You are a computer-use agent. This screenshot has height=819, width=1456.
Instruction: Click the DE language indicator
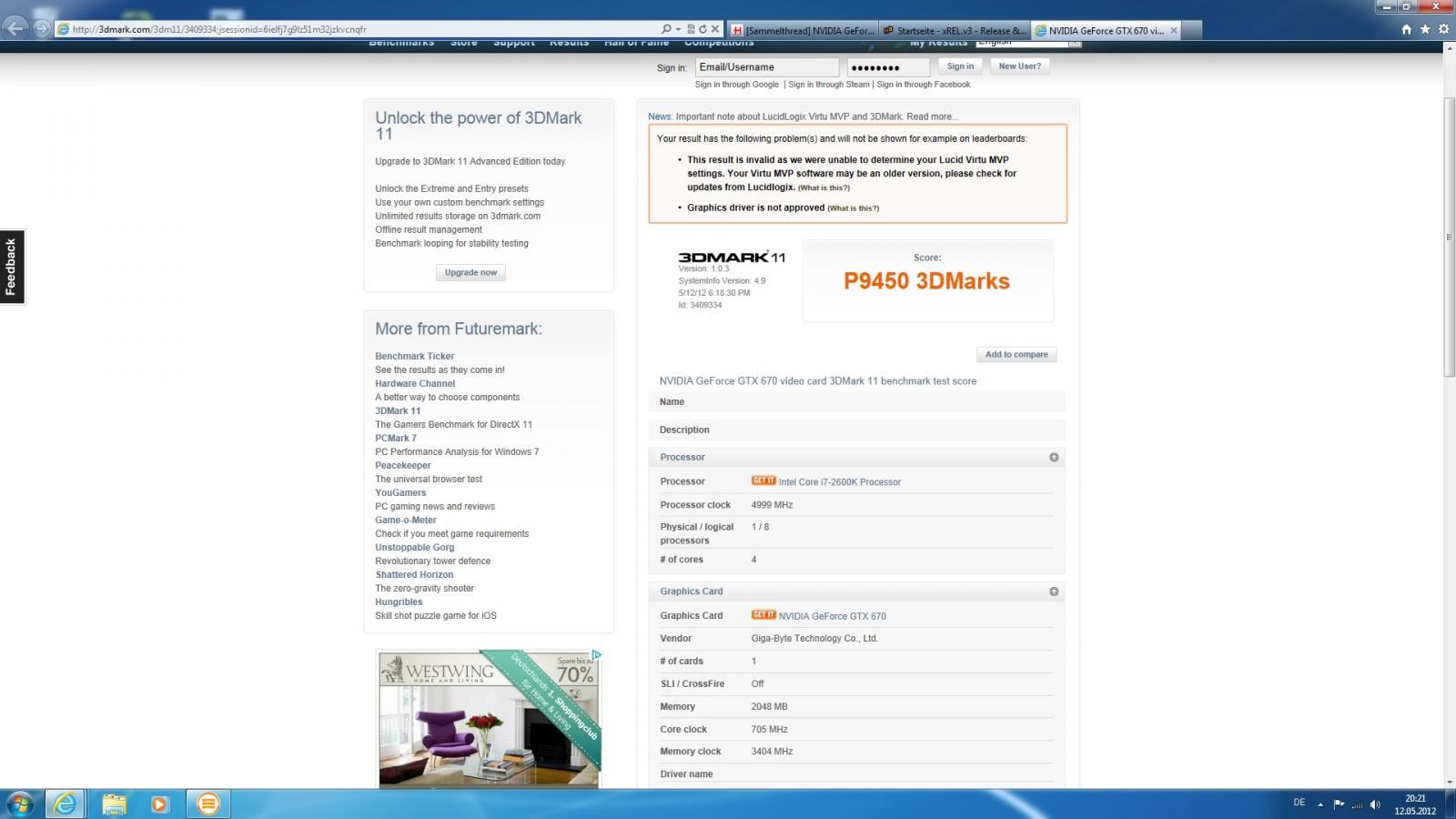pyautogui.click(x=1299, y=802)
